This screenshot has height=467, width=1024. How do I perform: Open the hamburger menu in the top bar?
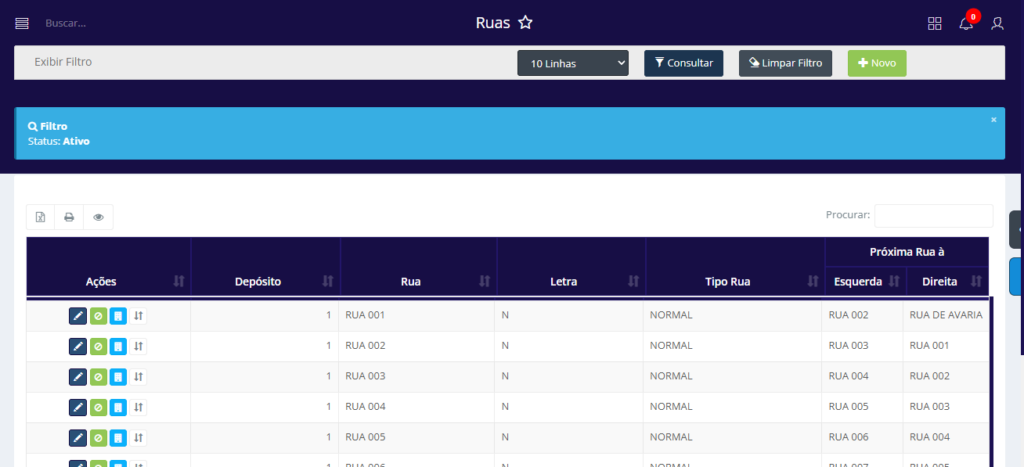[x=22, y=23]
